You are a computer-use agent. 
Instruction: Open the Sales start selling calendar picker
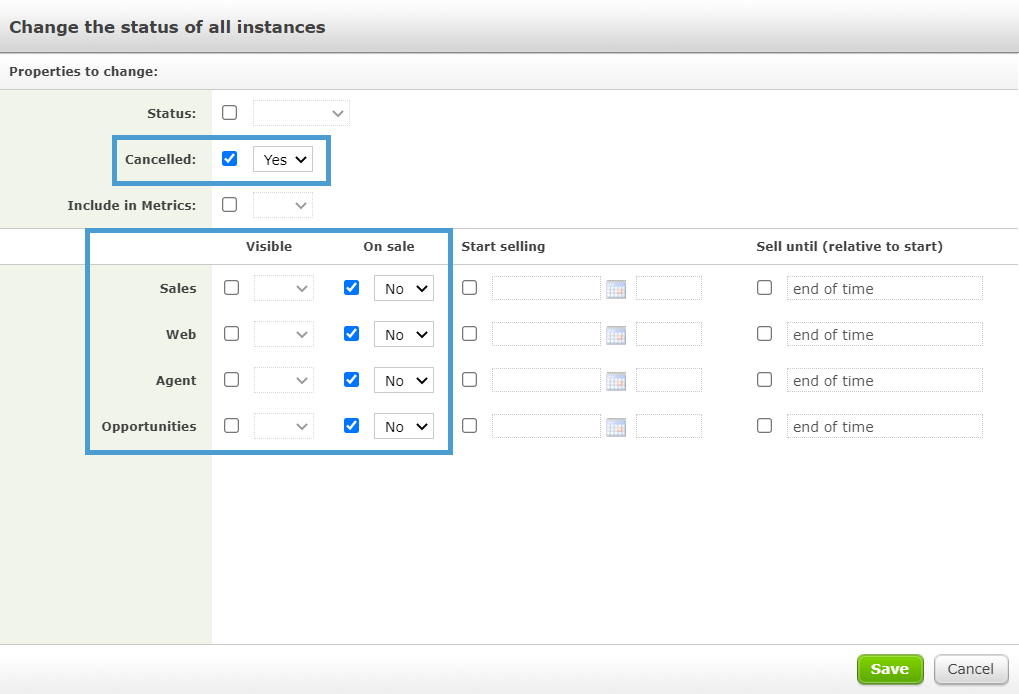[616, 289]
